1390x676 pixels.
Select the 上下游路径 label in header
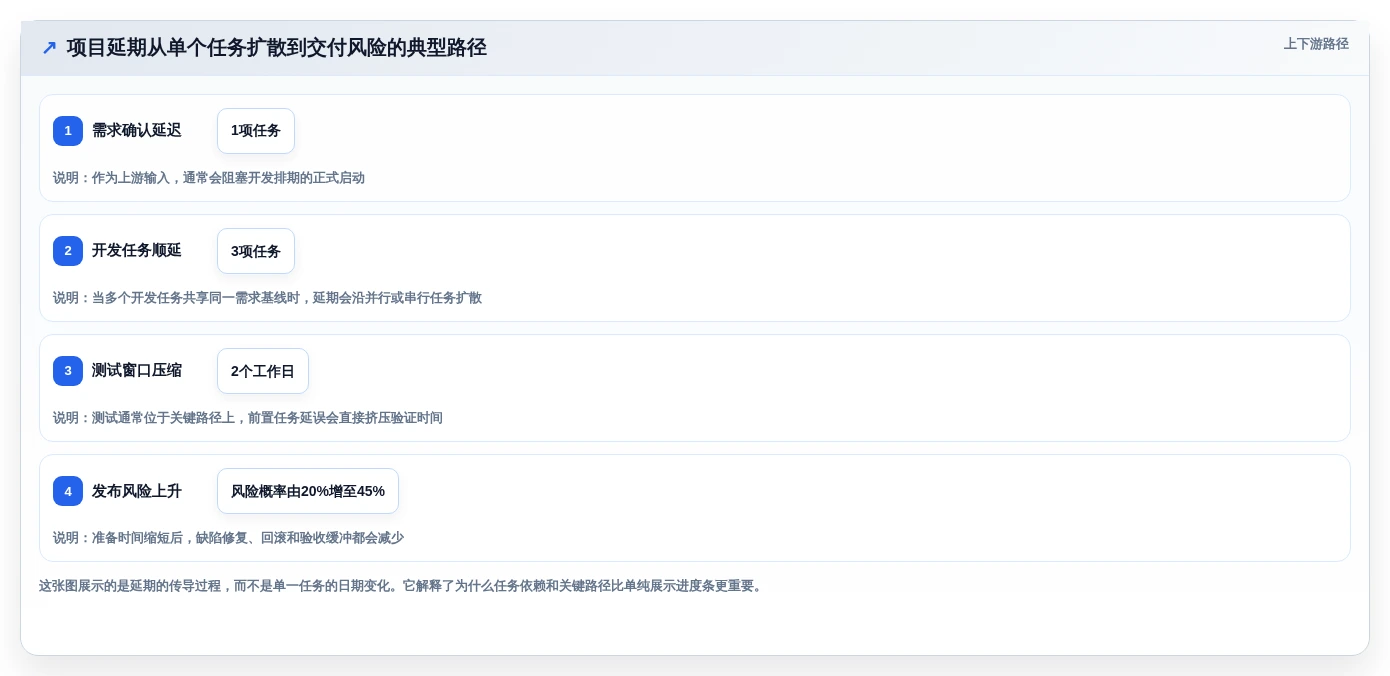point(1316,44)
